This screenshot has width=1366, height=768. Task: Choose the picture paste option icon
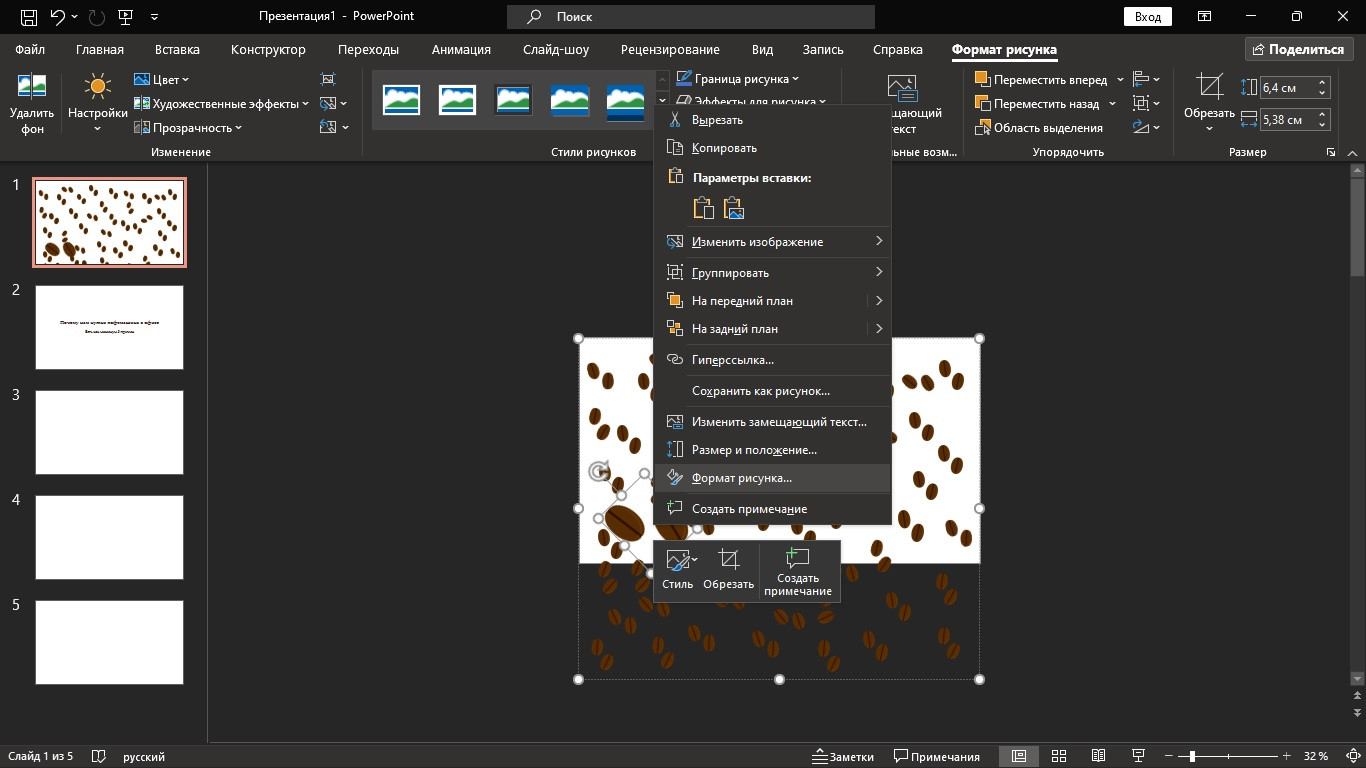[x=734, y=208]
